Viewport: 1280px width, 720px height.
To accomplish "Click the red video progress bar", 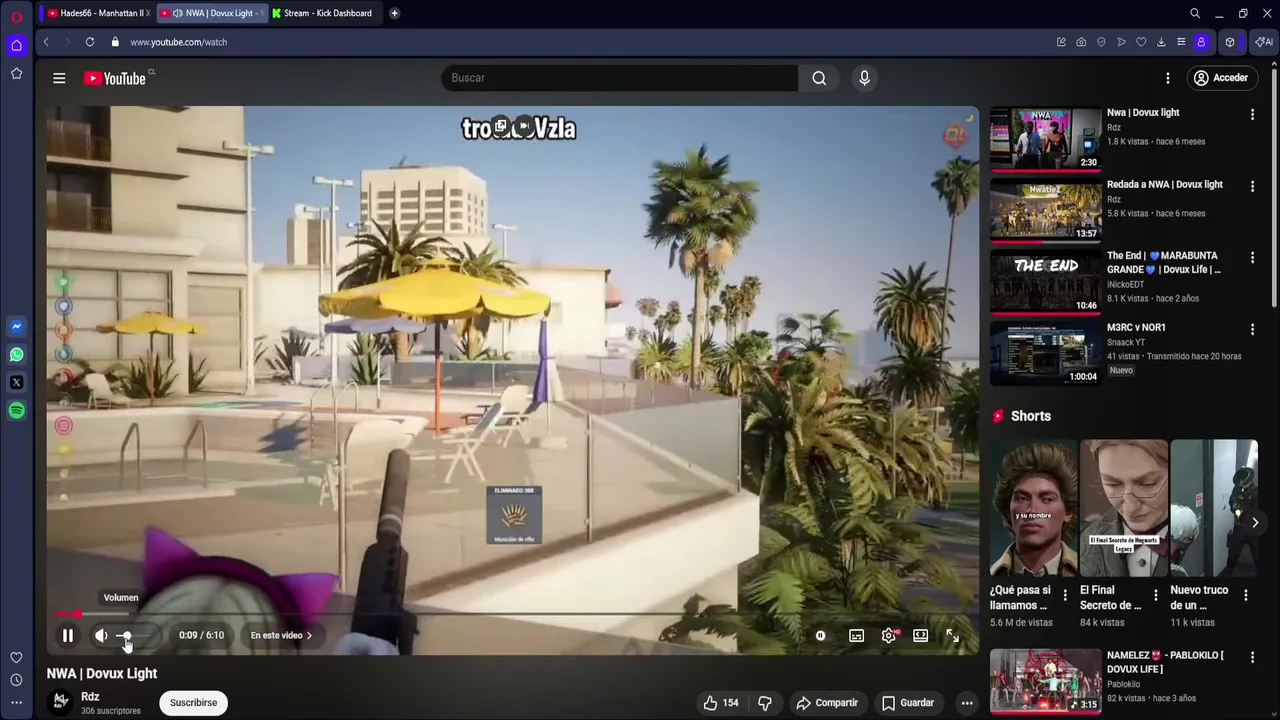I will point(513,614).
